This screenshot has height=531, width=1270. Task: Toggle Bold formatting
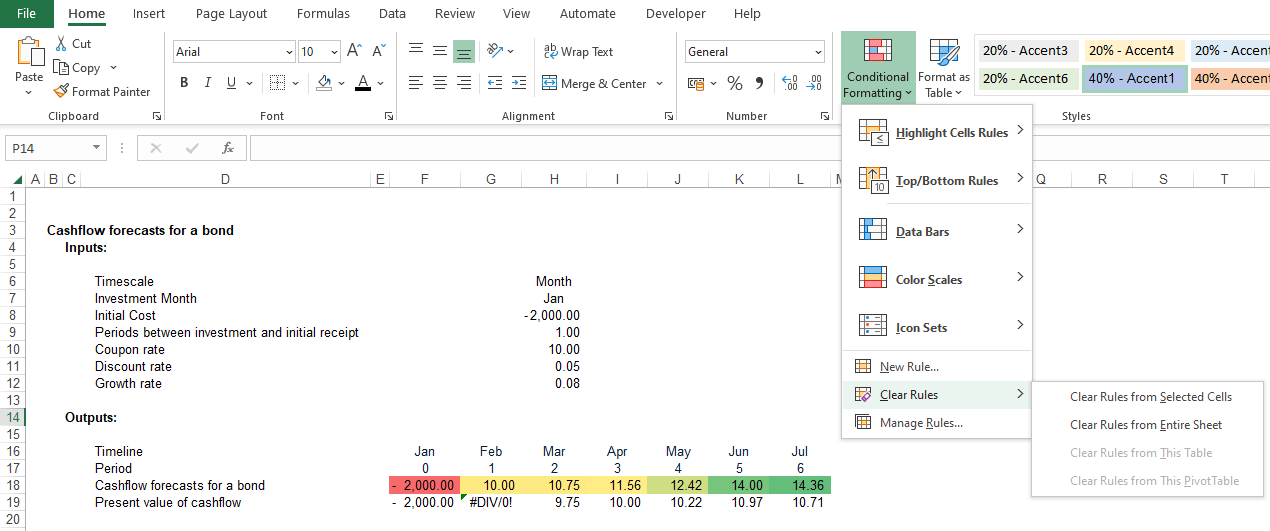[x=184, y=83]
